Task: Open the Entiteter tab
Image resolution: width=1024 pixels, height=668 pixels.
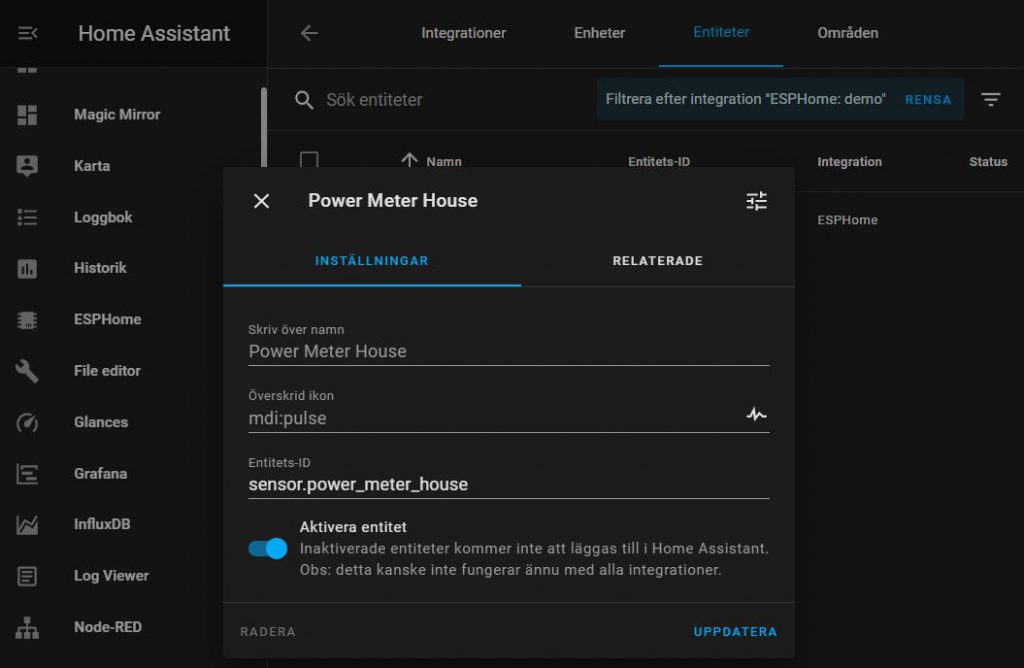Action: click(721, 33)
